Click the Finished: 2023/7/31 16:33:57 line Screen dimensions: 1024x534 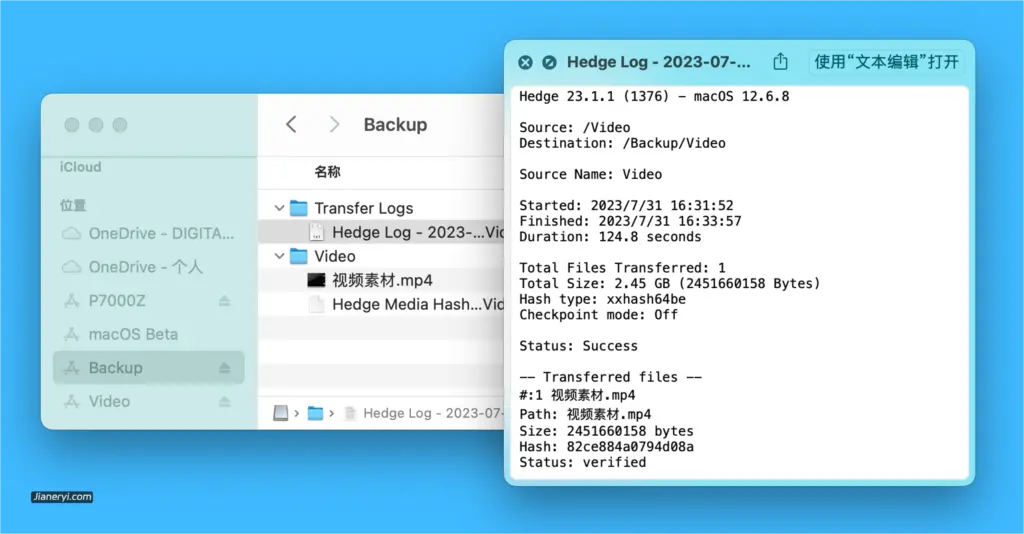pos(630,221)
